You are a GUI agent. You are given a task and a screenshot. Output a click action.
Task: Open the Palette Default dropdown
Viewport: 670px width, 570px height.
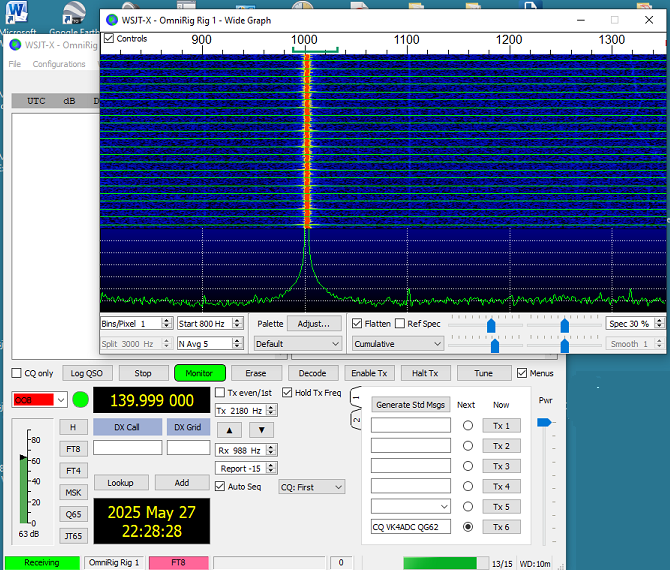pos(297,344)
